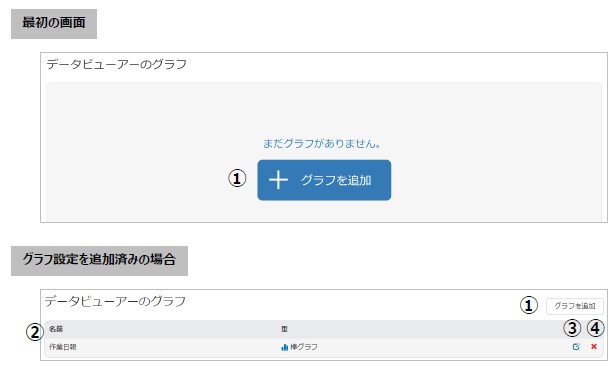Click the circled 2 callout marker
The height and width of the screenshot is (370, 616).
(34, 332)
